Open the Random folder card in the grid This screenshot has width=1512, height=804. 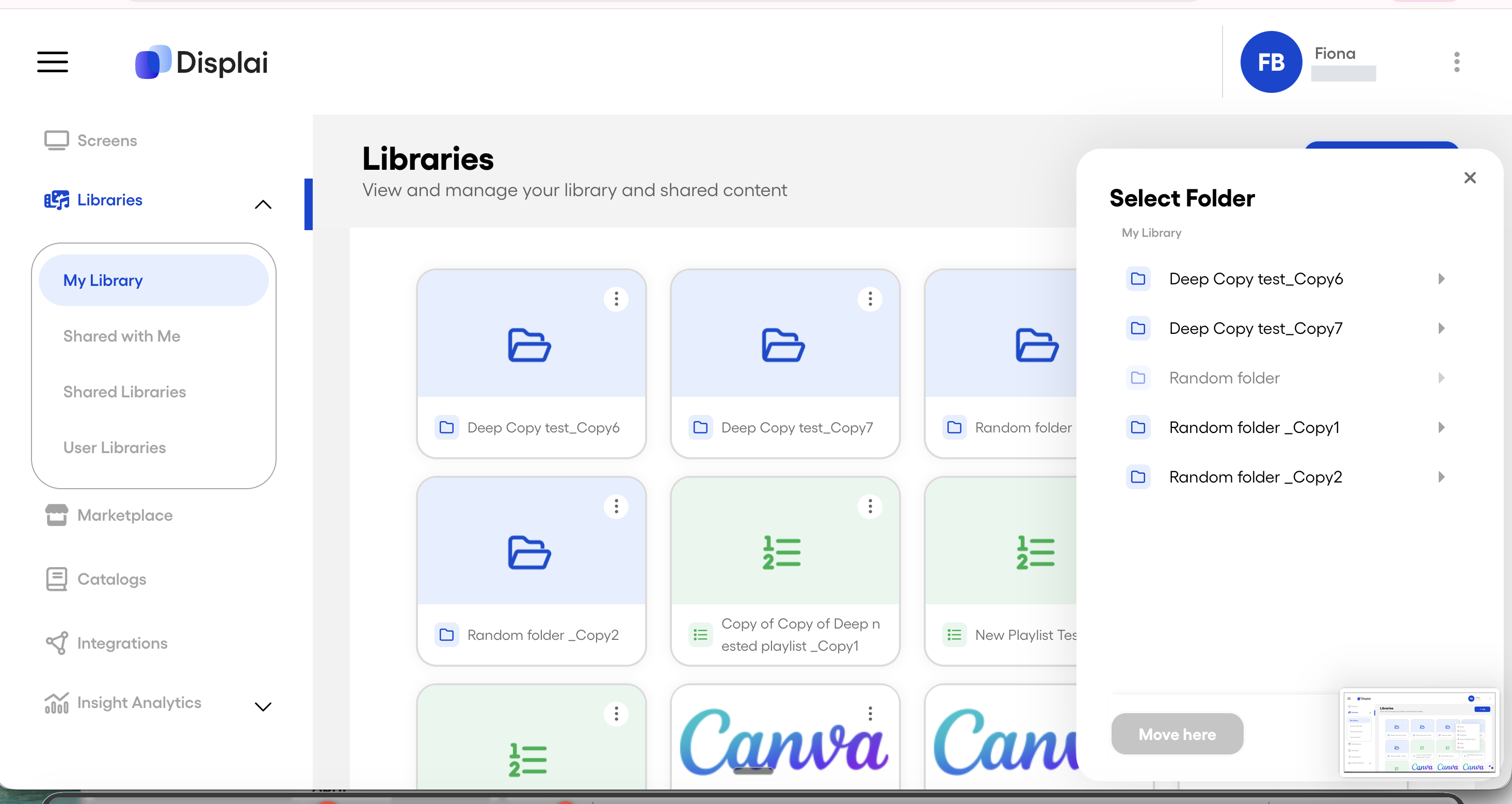click(x=1001, y=363)
